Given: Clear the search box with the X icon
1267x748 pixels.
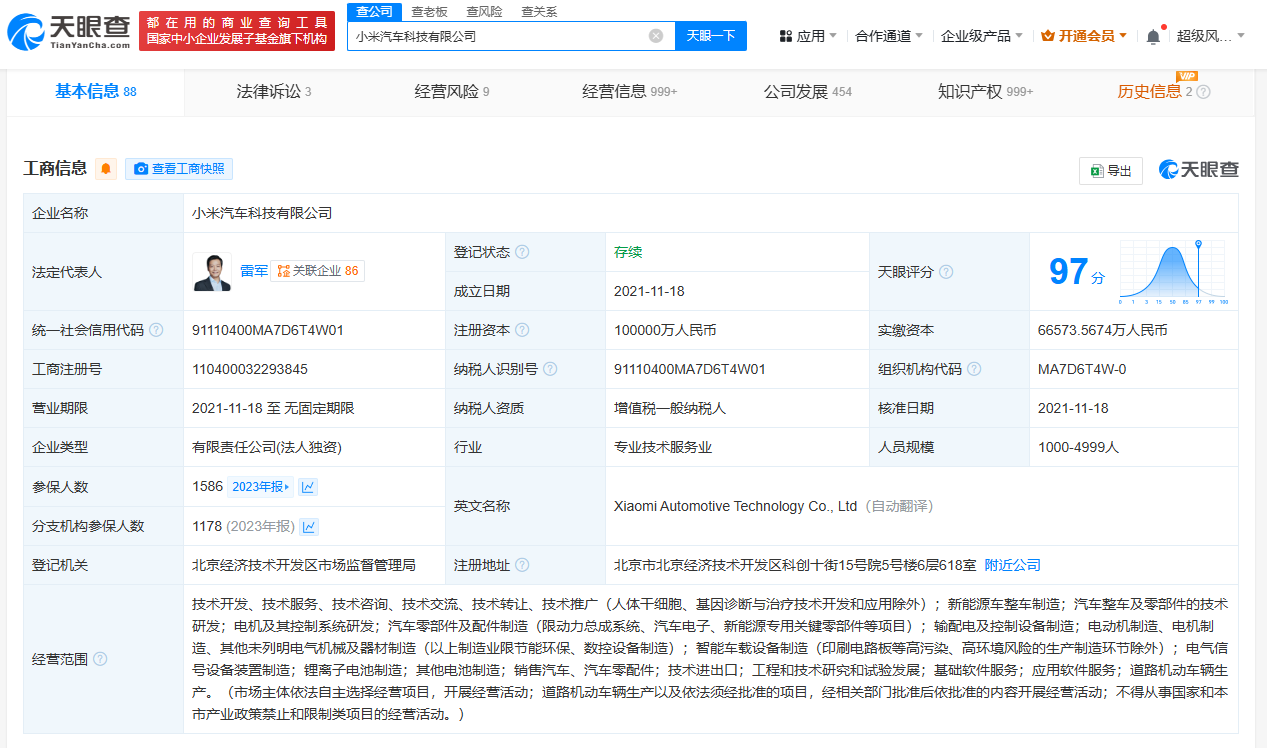Looking at the screenshot, I should pos(656,36).
